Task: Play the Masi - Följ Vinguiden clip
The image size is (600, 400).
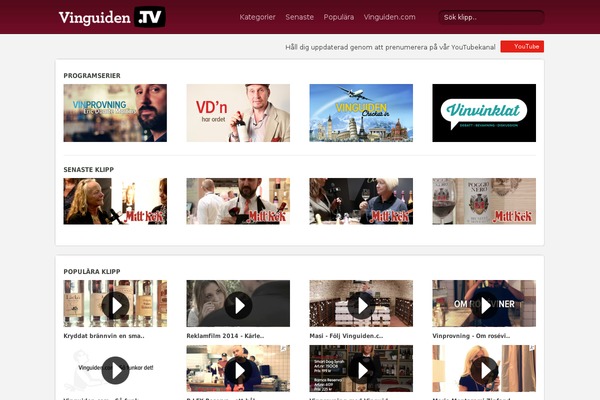Action: [x=361, y=305]
